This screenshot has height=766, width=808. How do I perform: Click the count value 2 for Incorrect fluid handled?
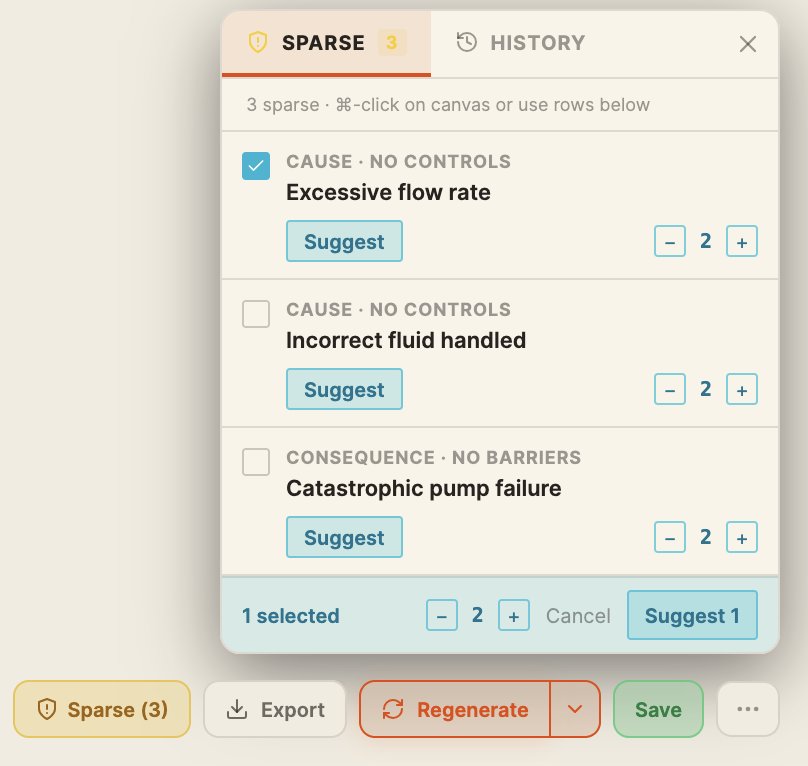pos(706,389)
